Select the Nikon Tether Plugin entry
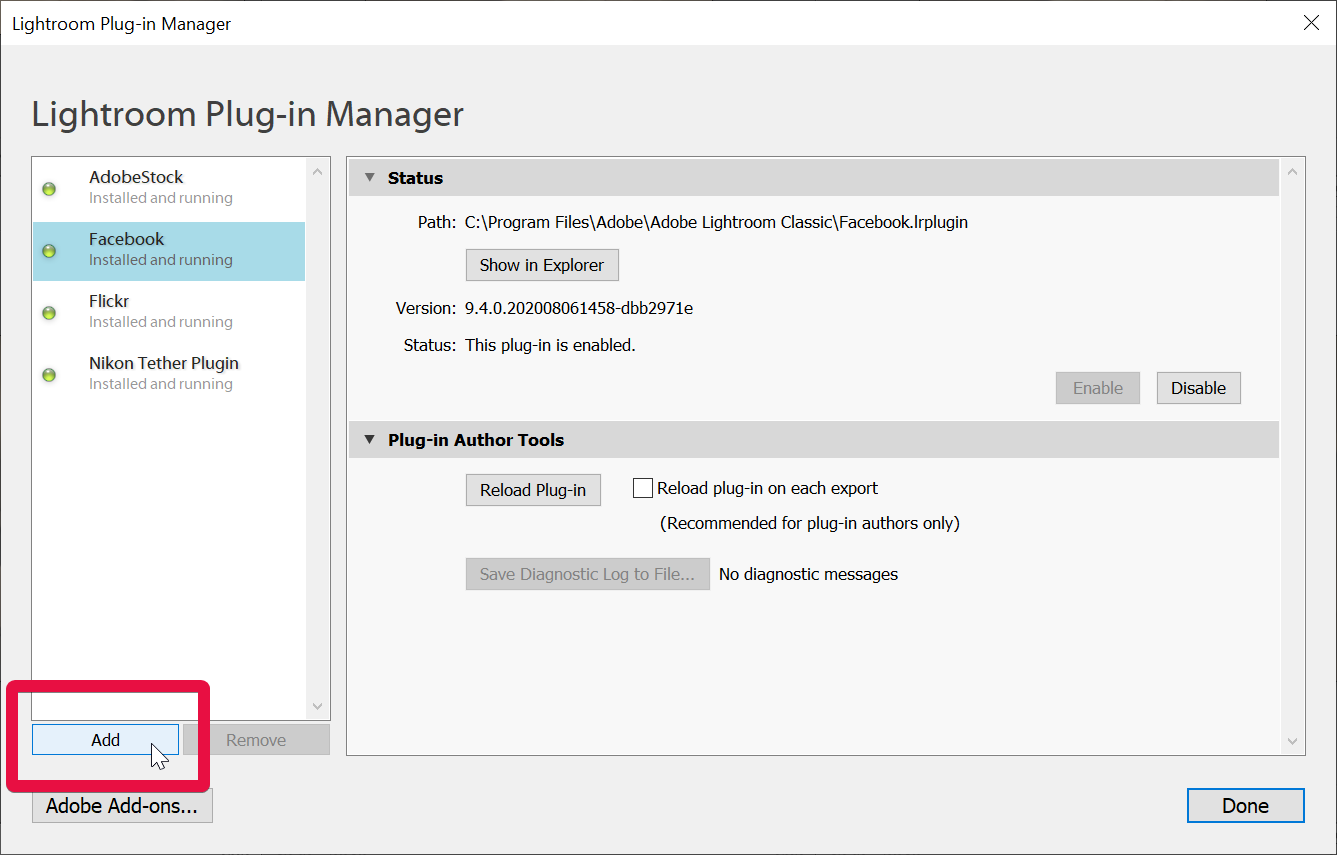Screen dimensions: 1337x855 pos(169,374)
